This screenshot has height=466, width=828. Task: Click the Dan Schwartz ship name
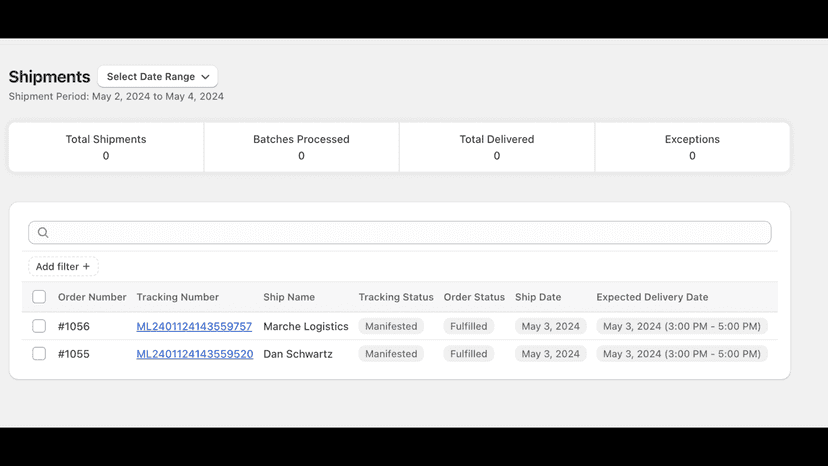click(x=298, y=354)
